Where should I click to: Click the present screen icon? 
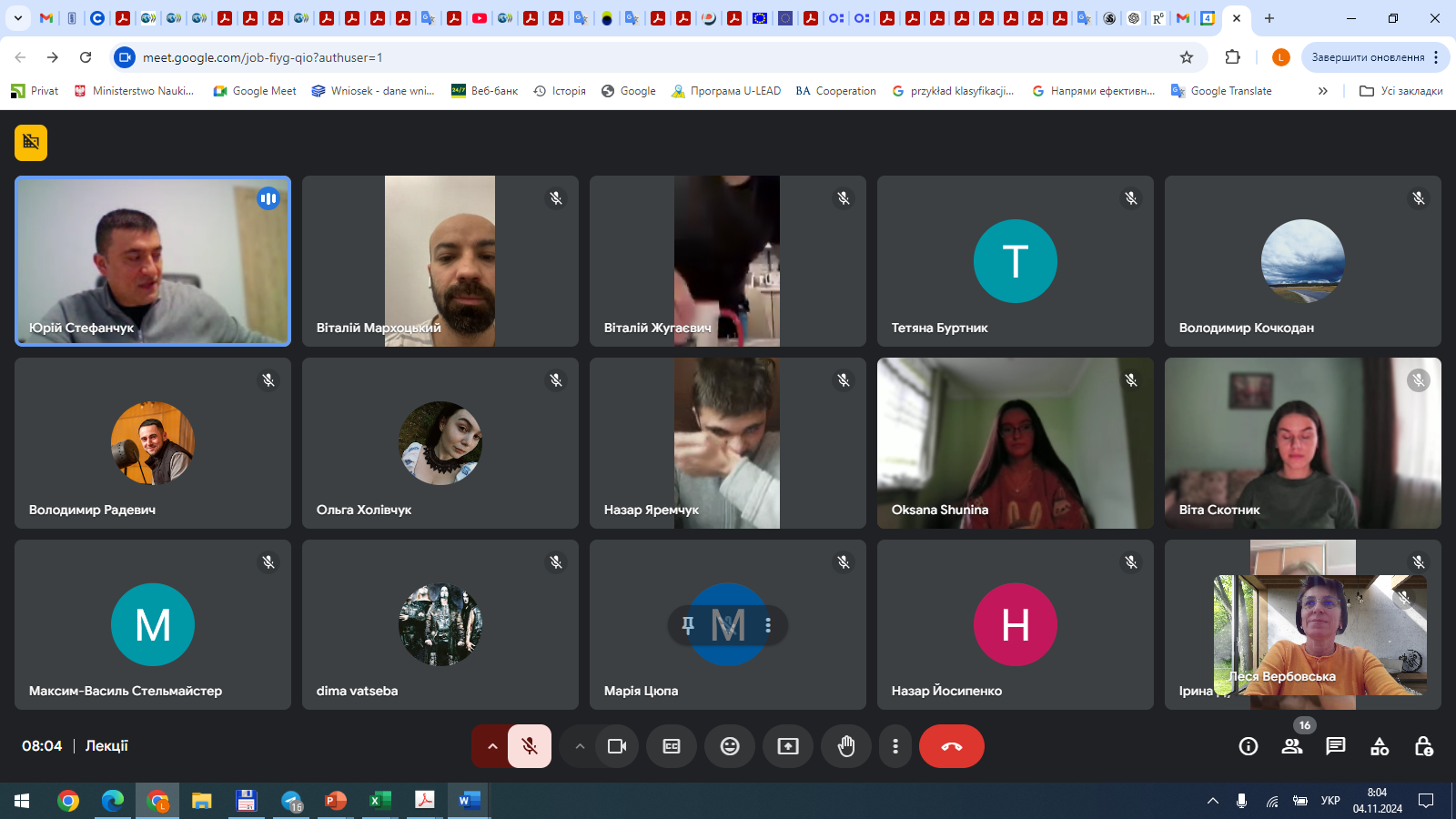point(788,746)
